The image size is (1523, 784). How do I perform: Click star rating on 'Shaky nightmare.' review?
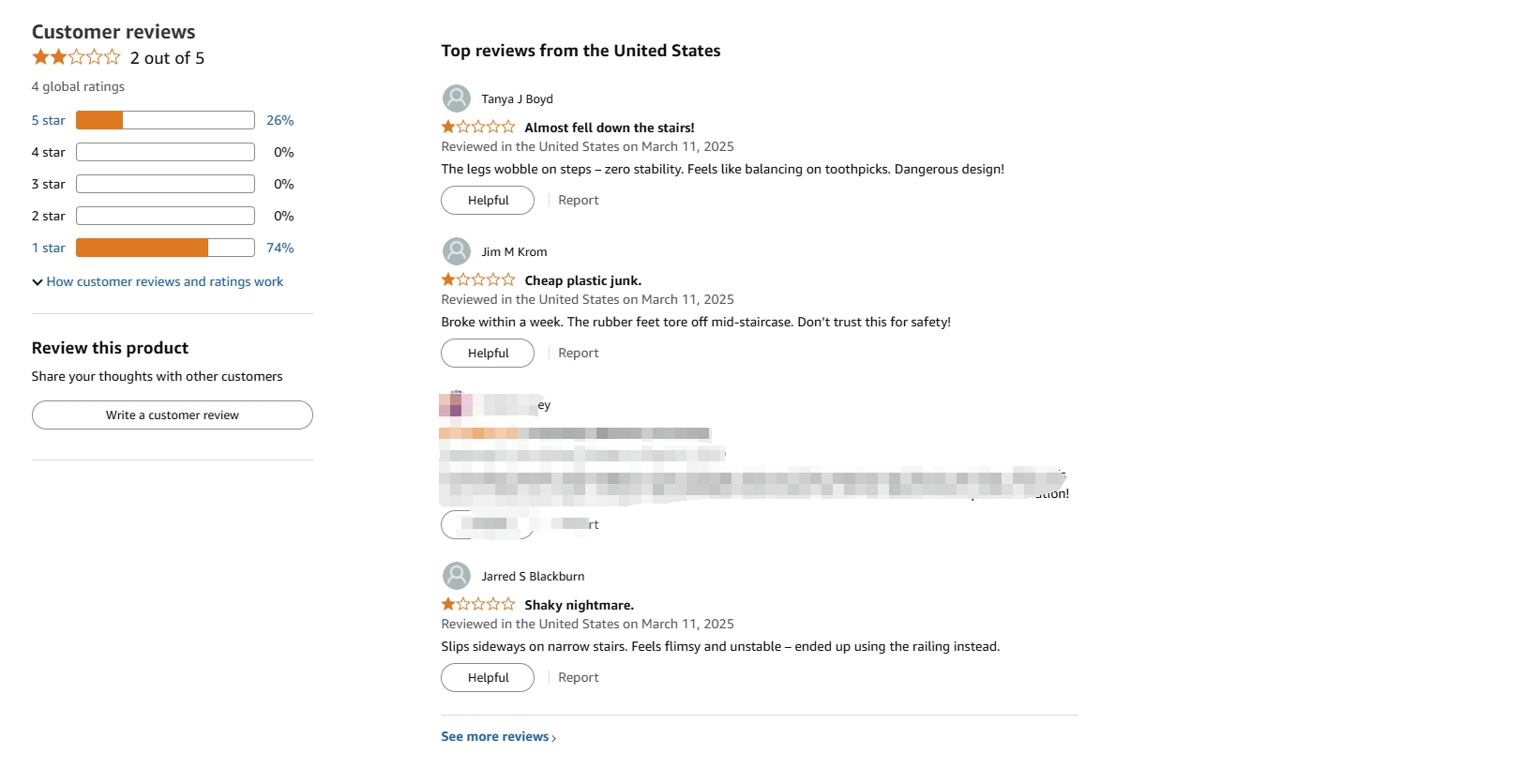478,604
